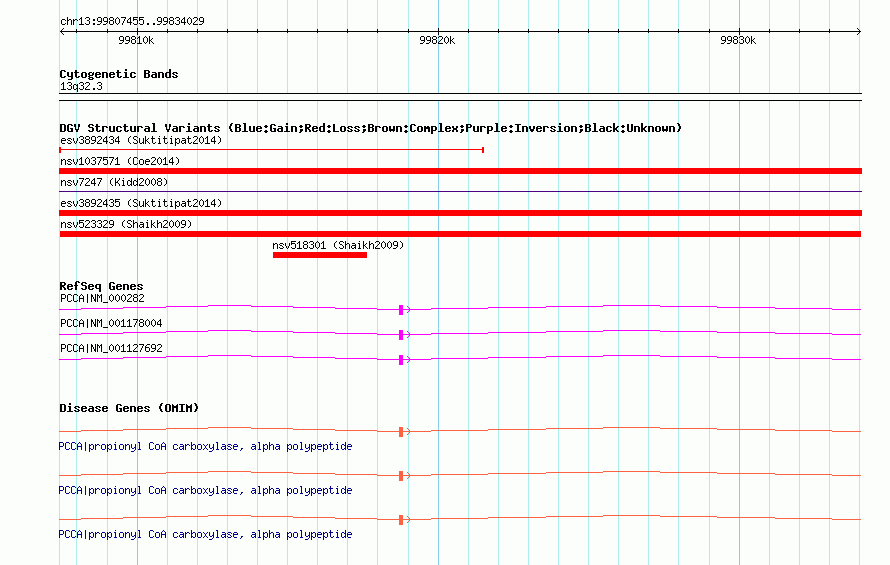Screen dimensions: 890x565
Task: Click the red esv3892435 loss bar
Action: pos(460,213)
